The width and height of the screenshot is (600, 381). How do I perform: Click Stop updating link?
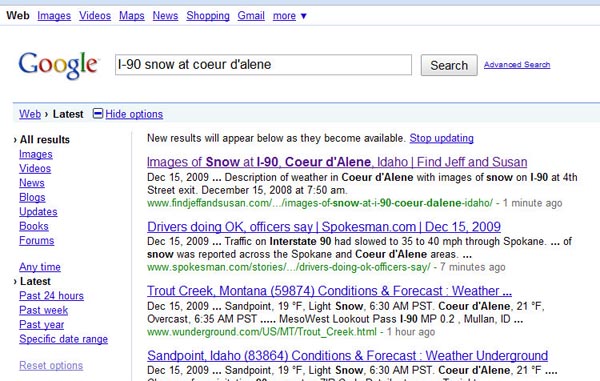[441, 138]
